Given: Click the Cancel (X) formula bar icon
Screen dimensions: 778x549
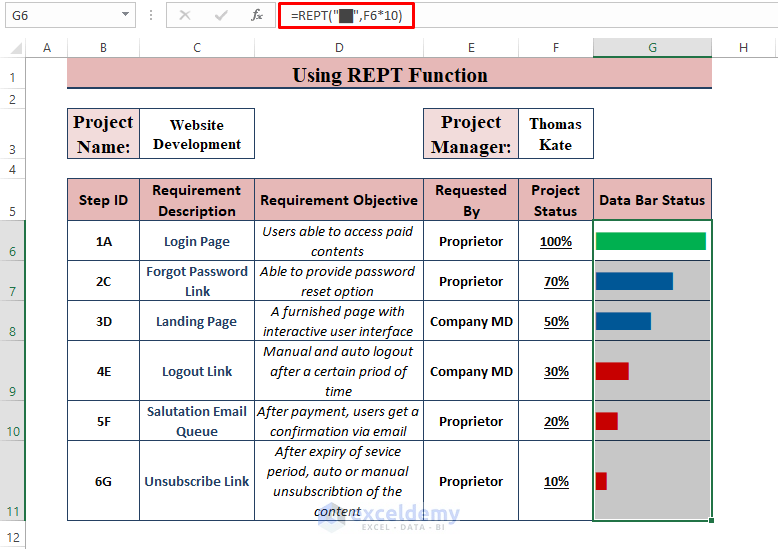Looking at the screenshot, I should [x=185, y=15].
